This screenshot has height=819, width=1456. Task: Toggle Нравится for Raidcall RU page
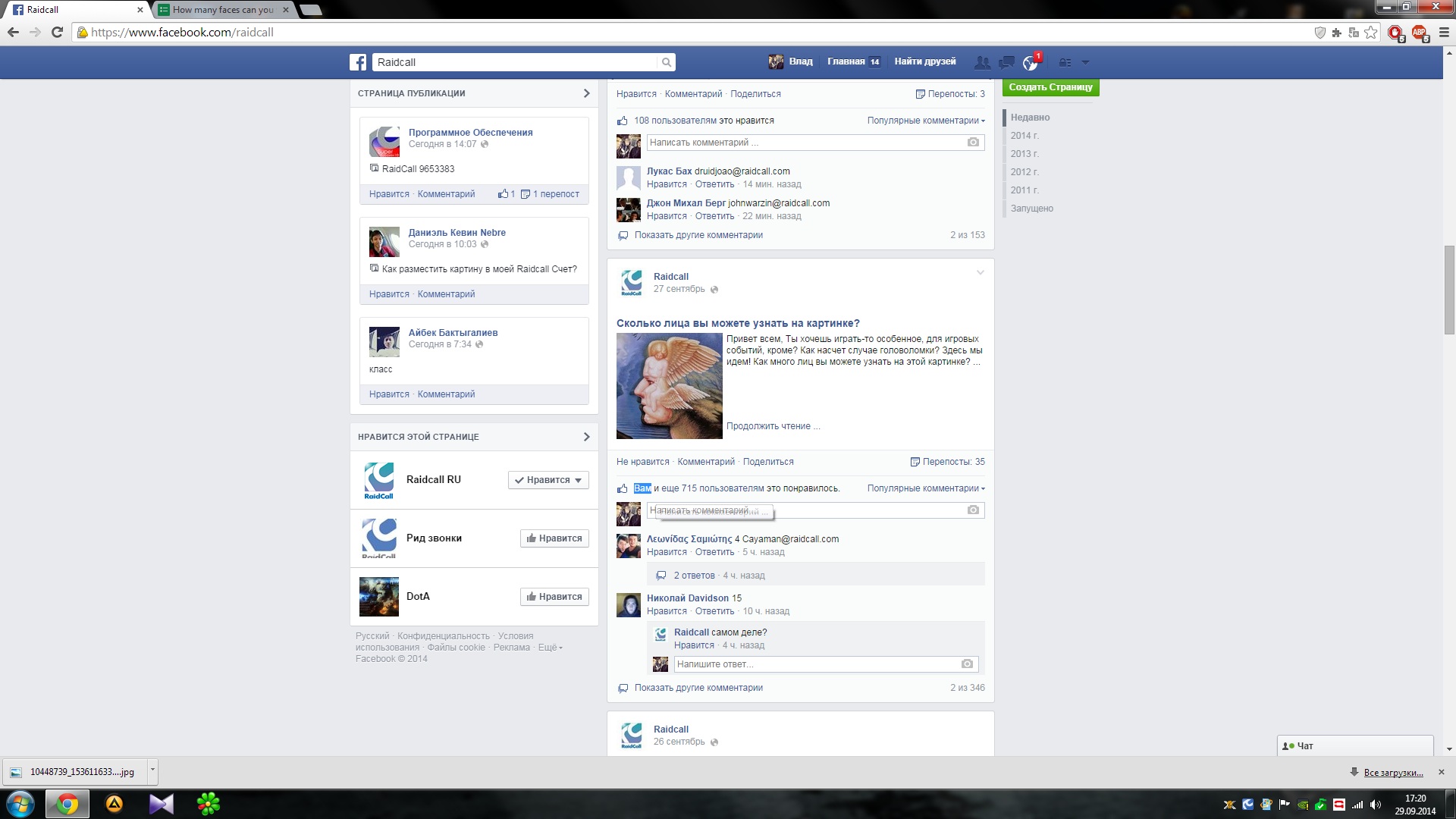(548, 480)
